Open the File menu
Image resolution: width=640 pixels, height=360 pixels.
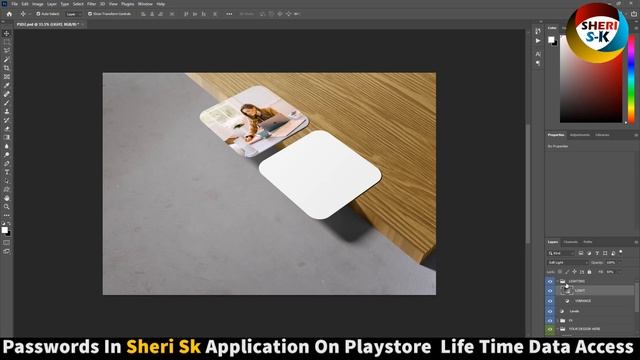click(x=14, y=4)
